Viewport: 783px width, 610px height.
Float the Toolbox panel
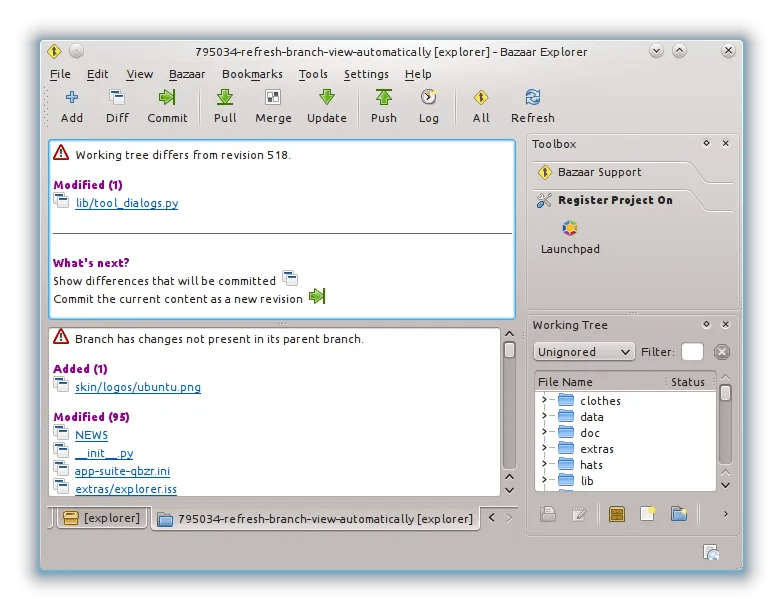pyautogui.click(x=706, y=143)
